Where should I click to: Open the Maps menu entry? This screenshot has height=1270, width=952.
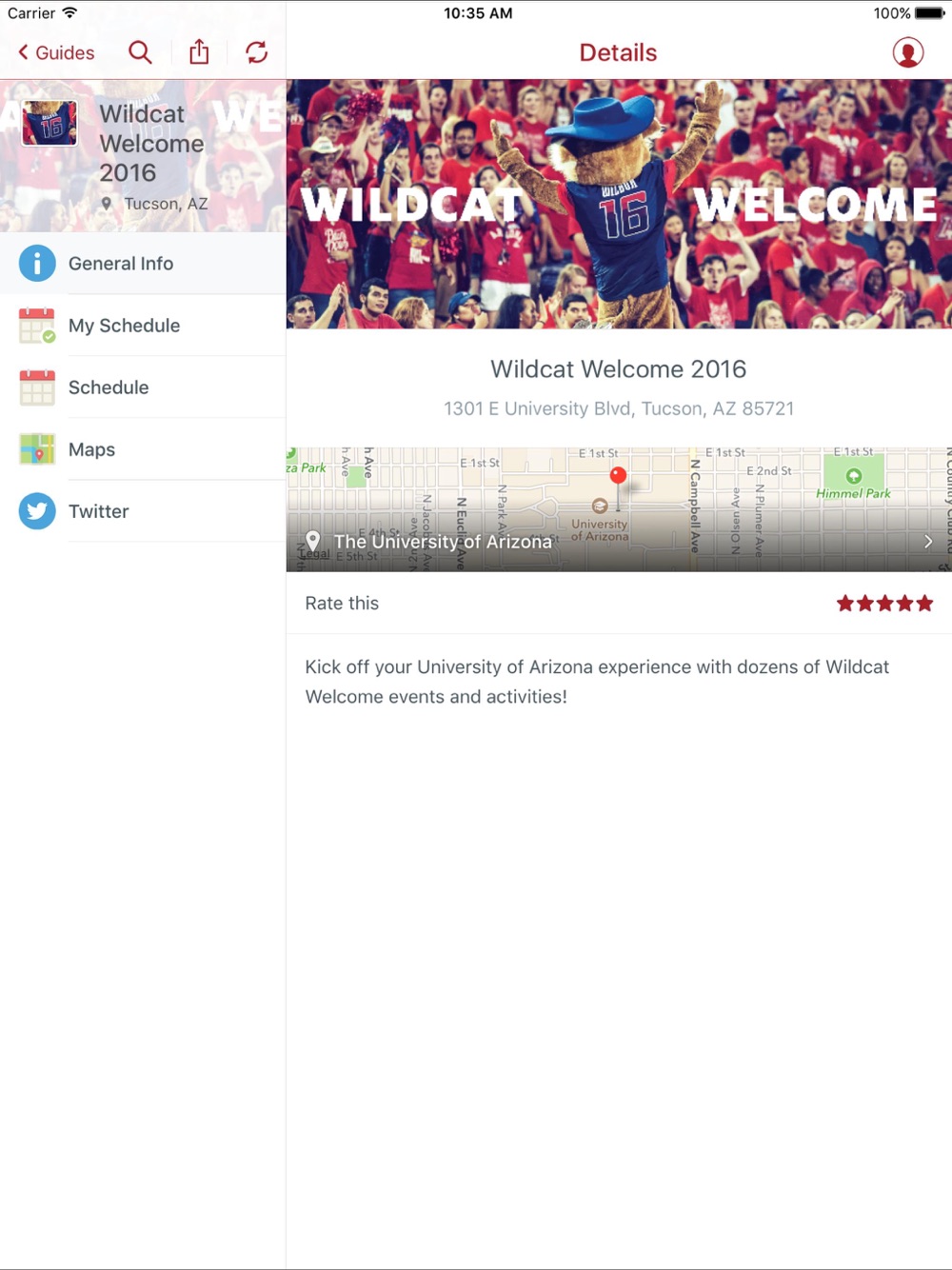point(143,449)
